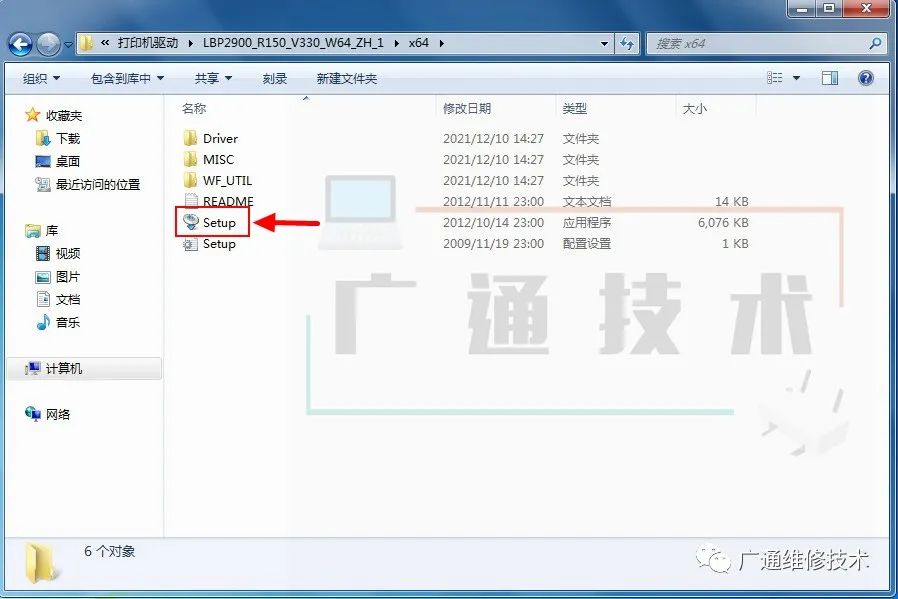Viewport: 898px width, 599px height.
Task: Open 下载 in the favorites sidebar
Action: point(68,138)
